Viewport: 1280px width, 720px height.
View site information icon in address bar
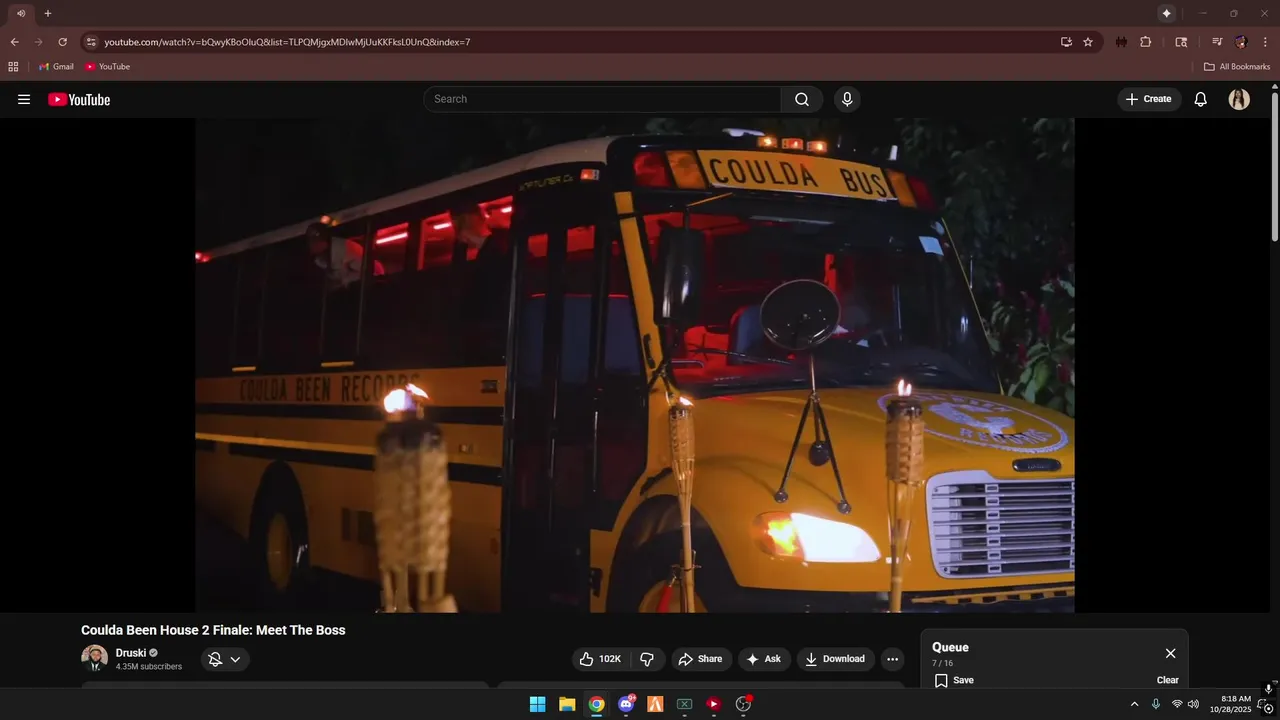[x=91, y=42]
